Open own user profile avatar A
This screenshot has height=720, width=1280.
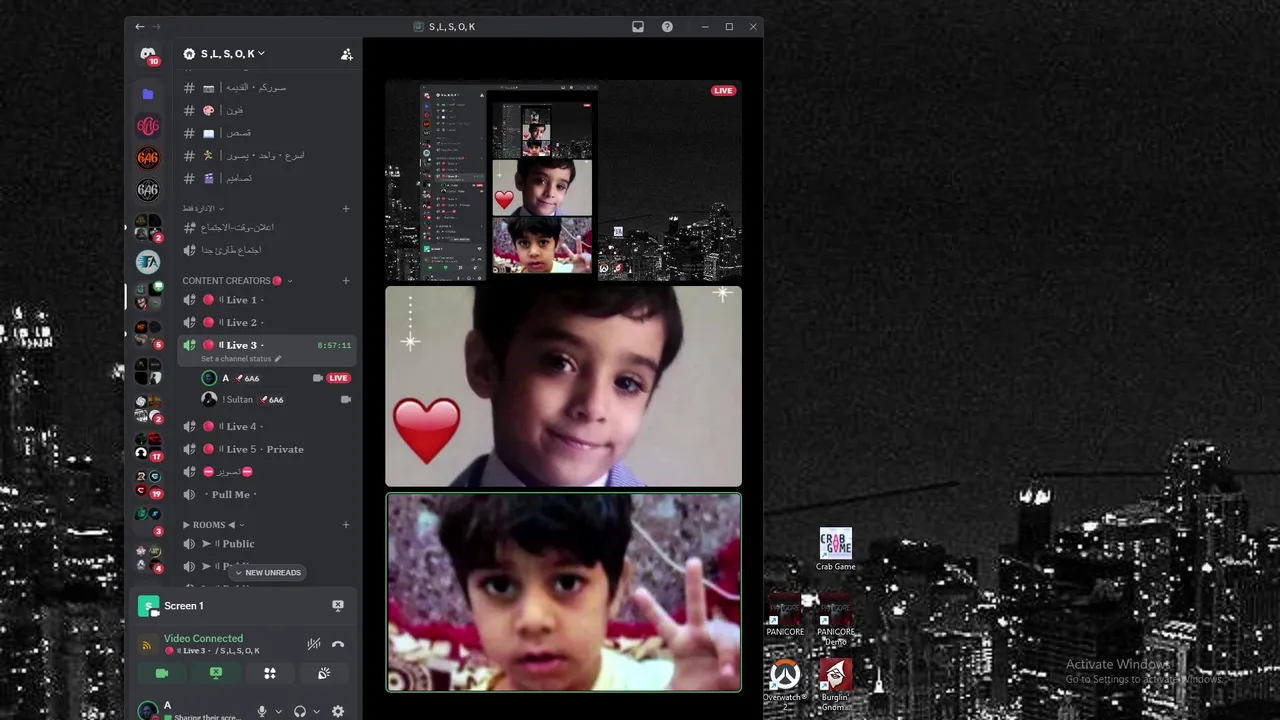click(148, 711)
